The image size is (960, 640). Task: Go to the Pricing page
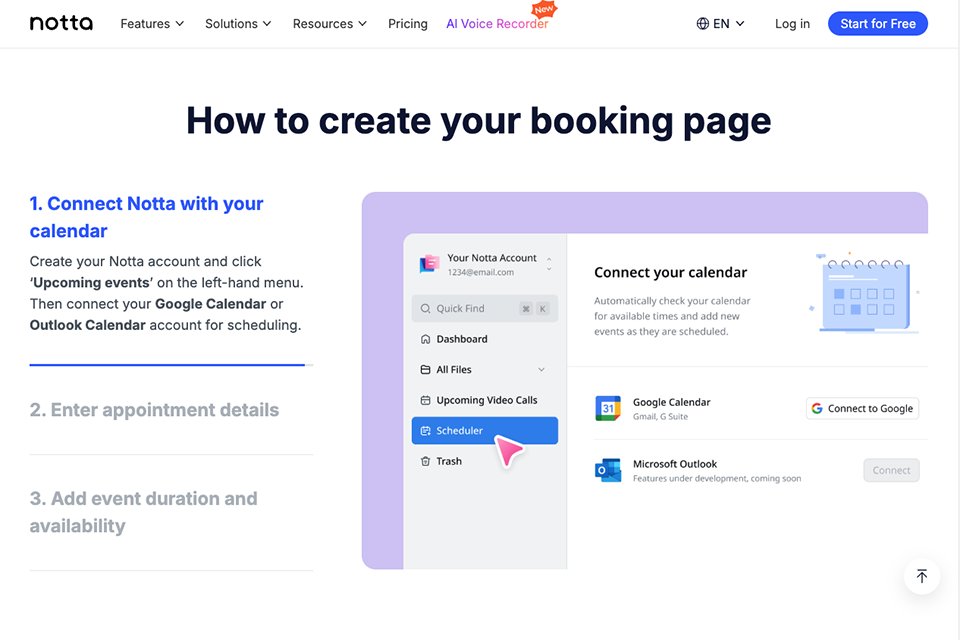coord(408,24)
